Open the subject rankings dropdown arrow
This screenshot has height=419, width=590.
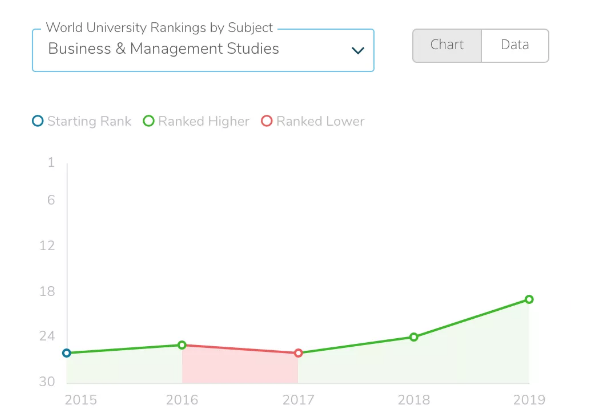click(x=357, y=50)
